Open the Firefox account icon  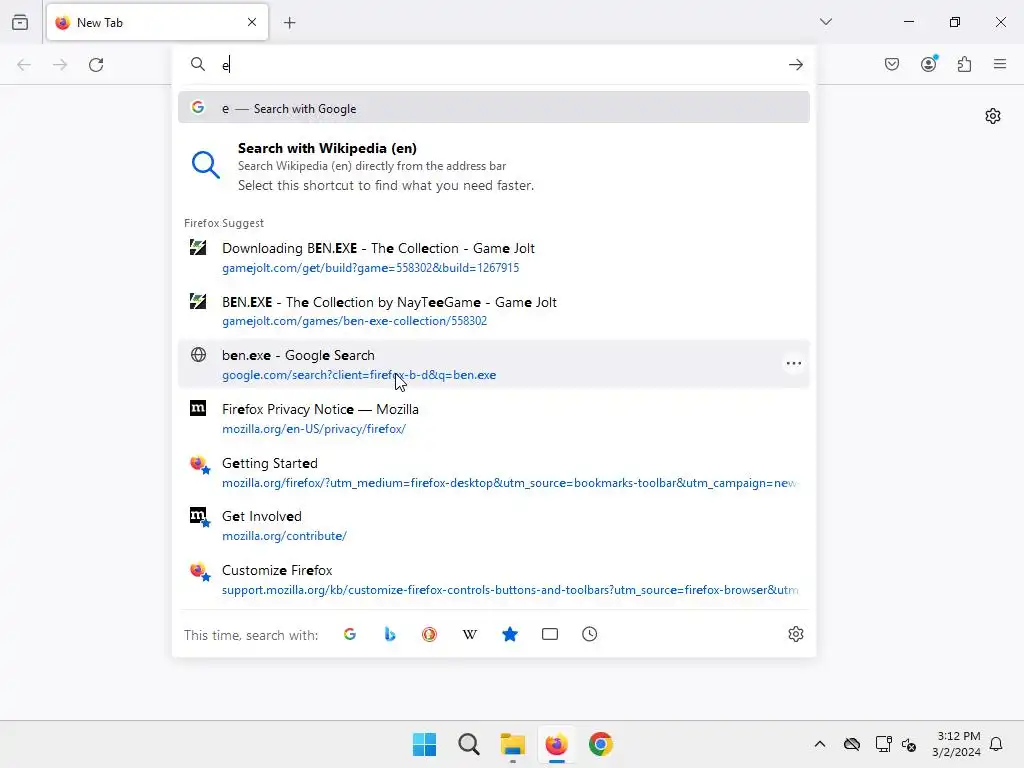pos(929,64)
